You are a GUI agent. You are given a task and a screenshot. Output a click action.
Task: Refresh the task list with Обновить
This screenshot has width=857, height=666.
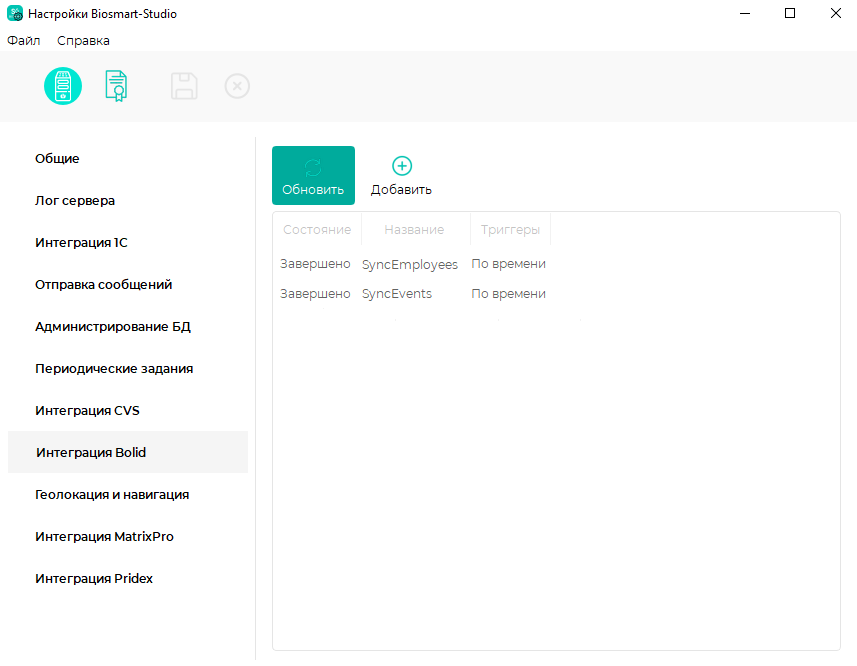click(x=313, y=175)
